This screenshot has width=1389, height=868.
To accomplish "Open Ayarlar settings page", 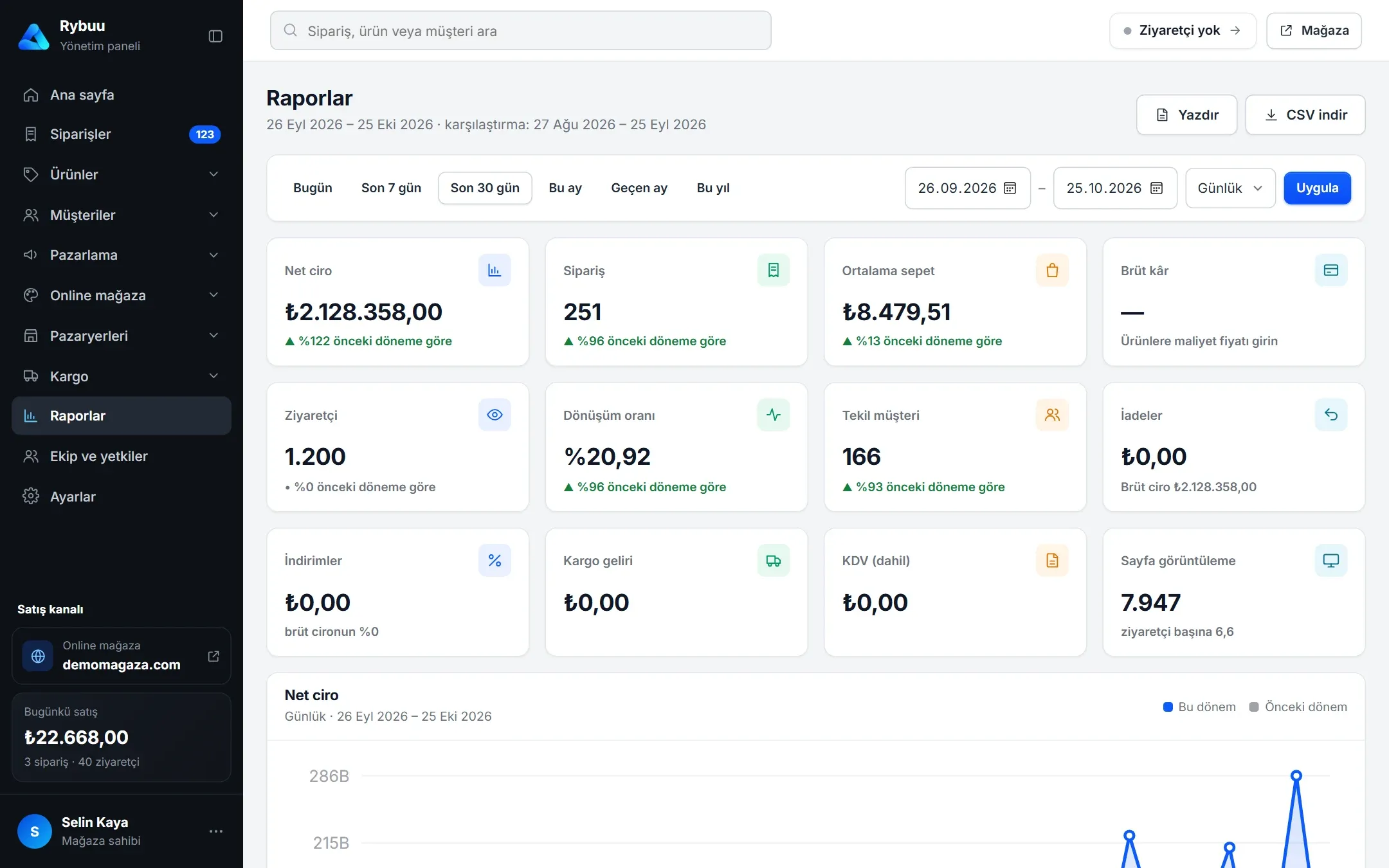I will click(x=122, y=496).
